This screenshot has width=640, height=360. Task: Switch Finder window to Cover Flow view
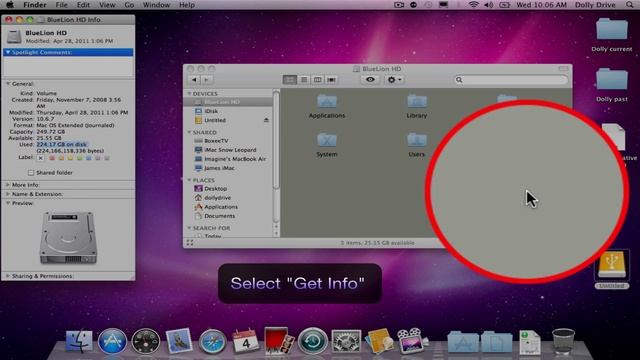[331, 80]
